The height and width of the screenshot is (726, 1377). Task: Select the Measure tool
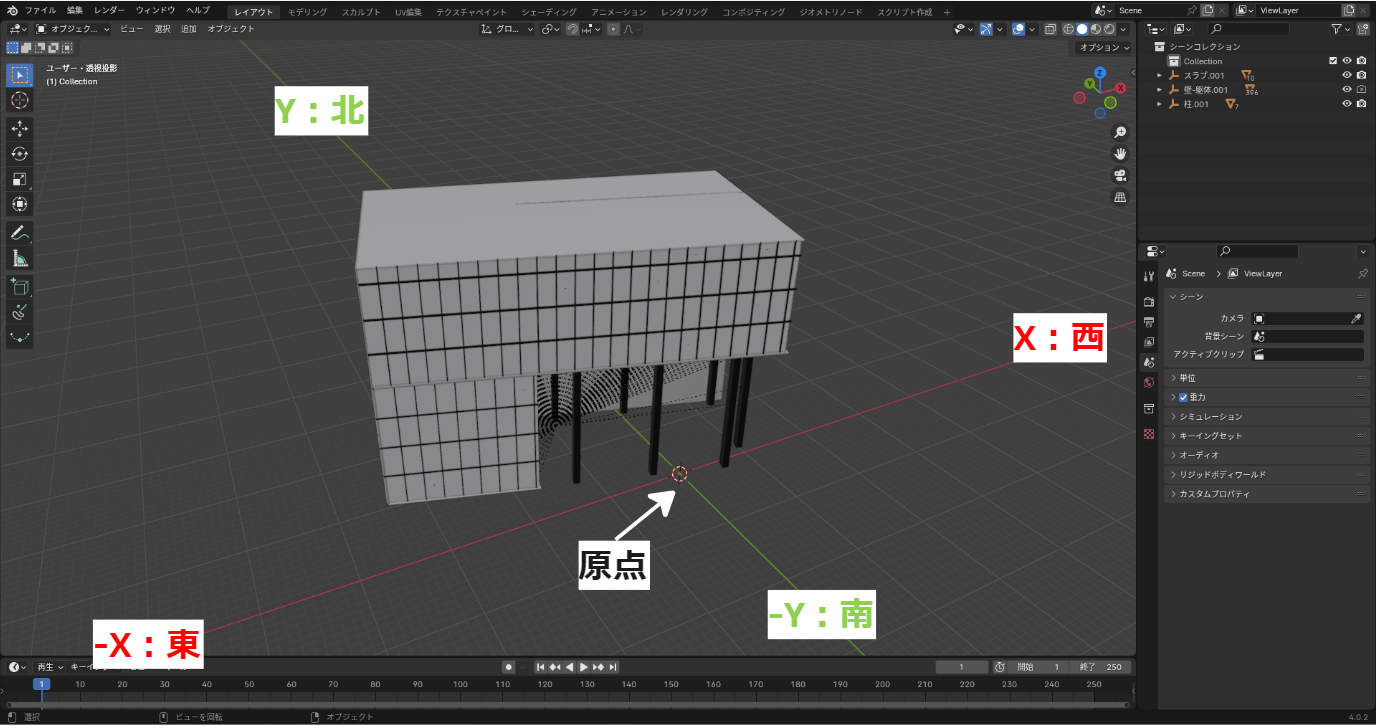[x=19, y=258]
